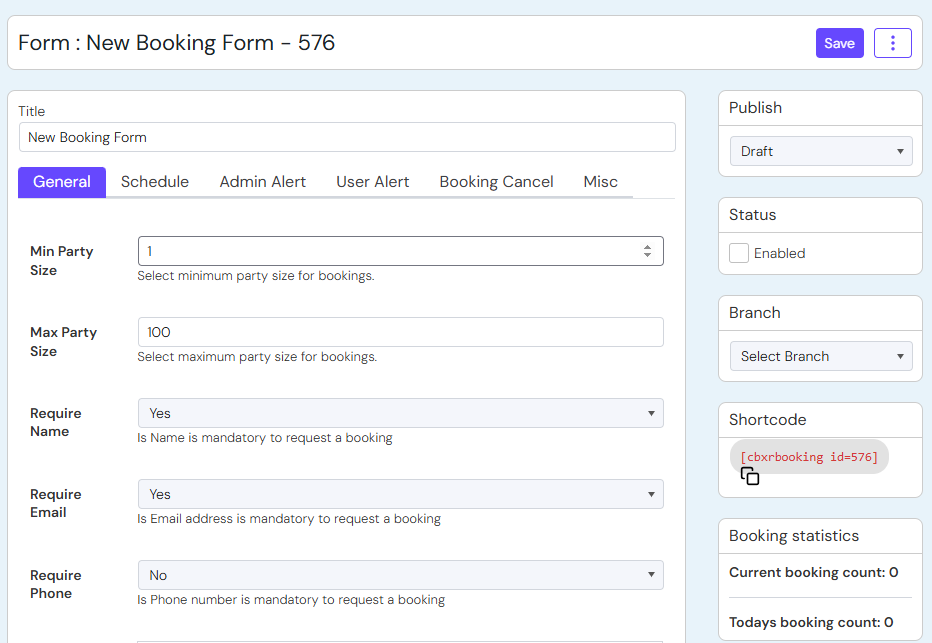The width and height of the screenshot is (932, 643).
Task: Click the Require Phone label
Action: click(x=56, y=584)
